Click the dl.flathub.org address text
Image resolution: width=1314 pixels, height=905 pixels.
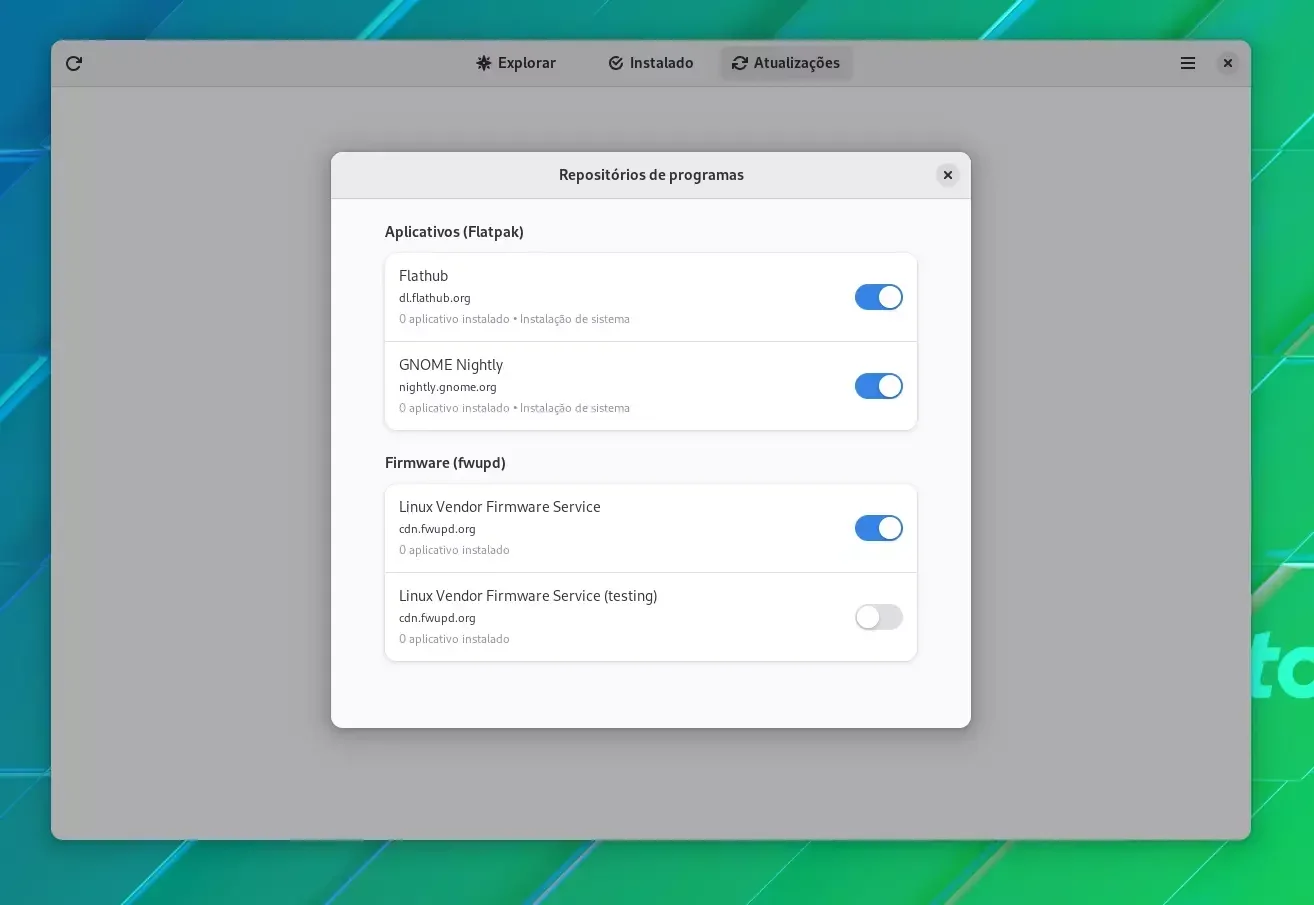coord(435,298)
